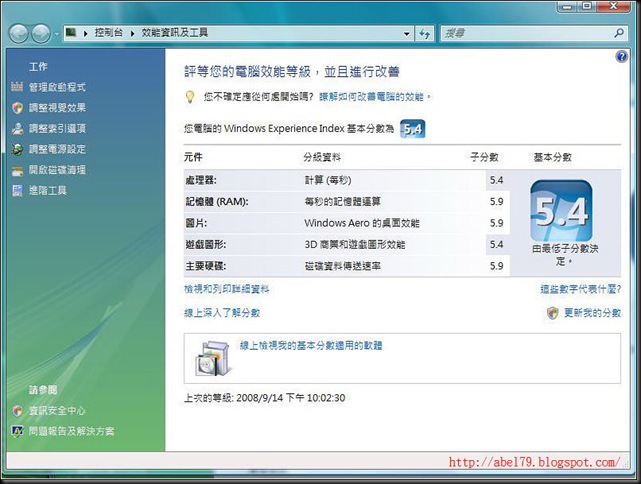The width and height of the screenshot is (641, 484).
Task: Click the icon beside 調整索引選項
Action: [17, 128]
